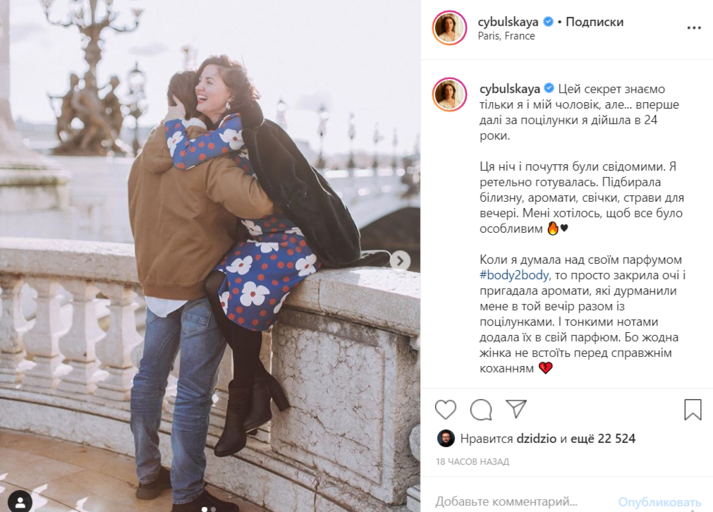Open dzidzio profile from likes
Screen dimensions: 713x512
pyautogui.click(x=537, y=438)
